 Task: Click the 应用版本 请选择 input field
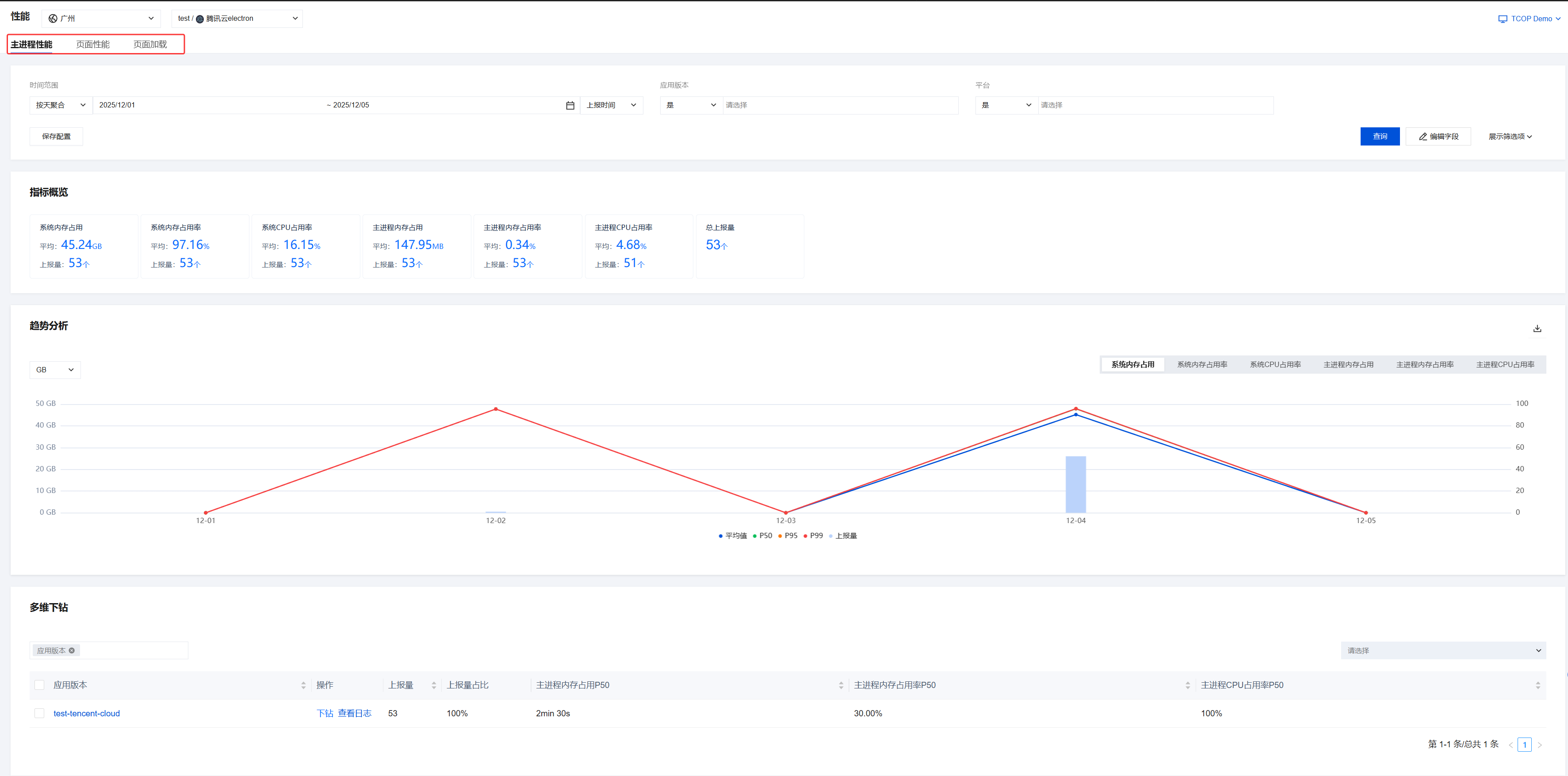(x=840, y=105)
